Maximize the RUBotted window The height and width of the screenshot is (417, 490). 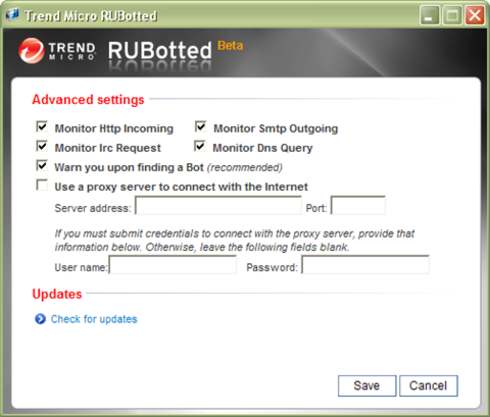[x=452, y=15]
